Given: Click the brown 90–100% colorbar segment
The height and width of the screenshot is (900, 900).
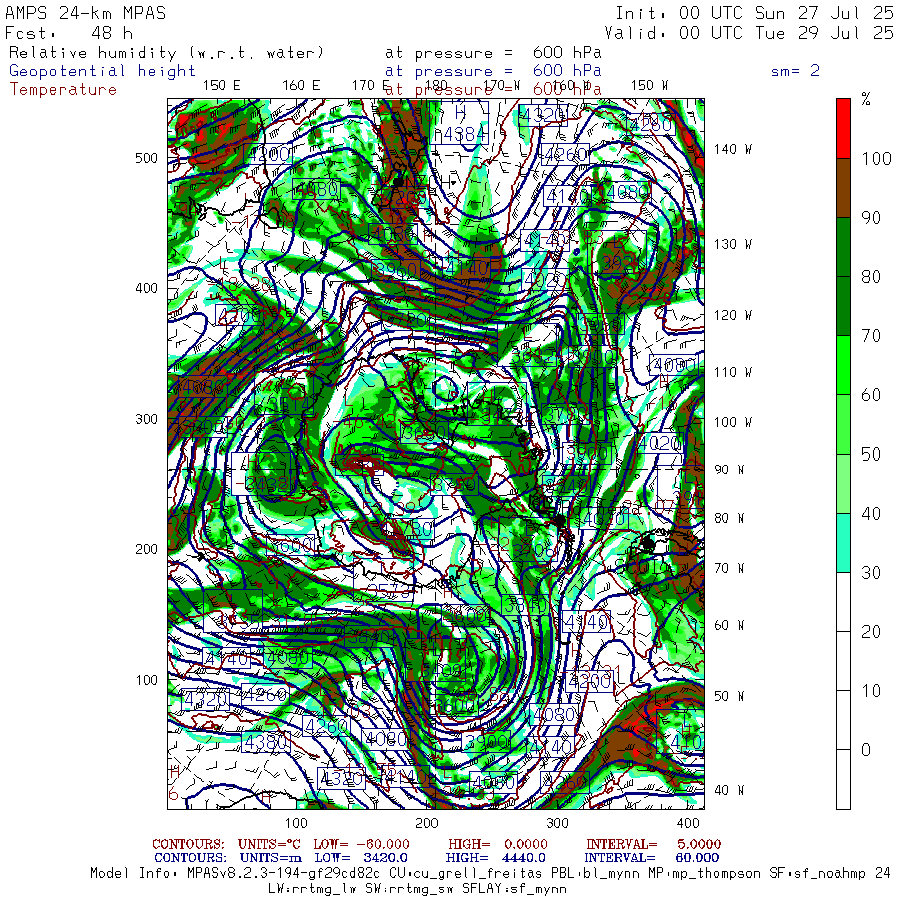Looking at the screenshot, I should 843,188.
